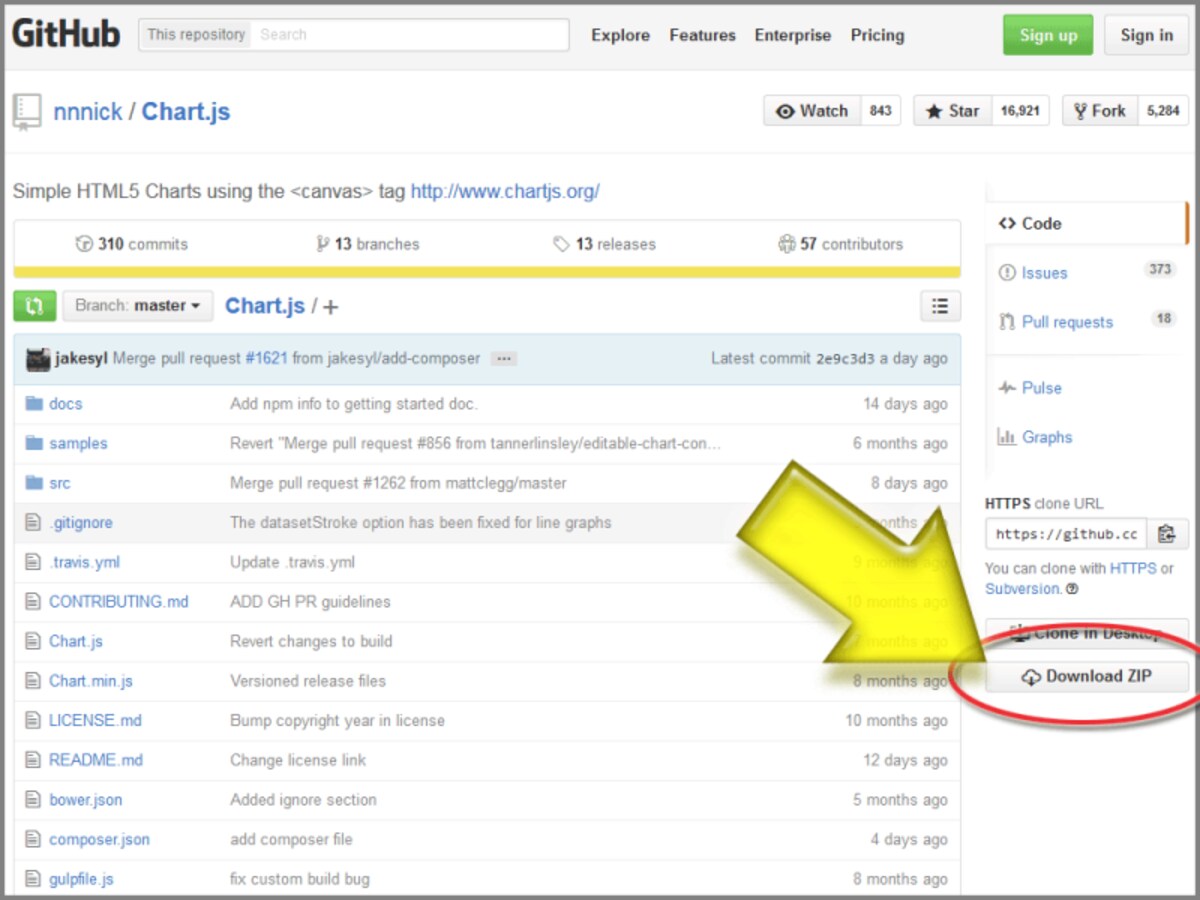The image size is (1200, 900).
Task: Open the src folder icon
Action: [34, 483]
